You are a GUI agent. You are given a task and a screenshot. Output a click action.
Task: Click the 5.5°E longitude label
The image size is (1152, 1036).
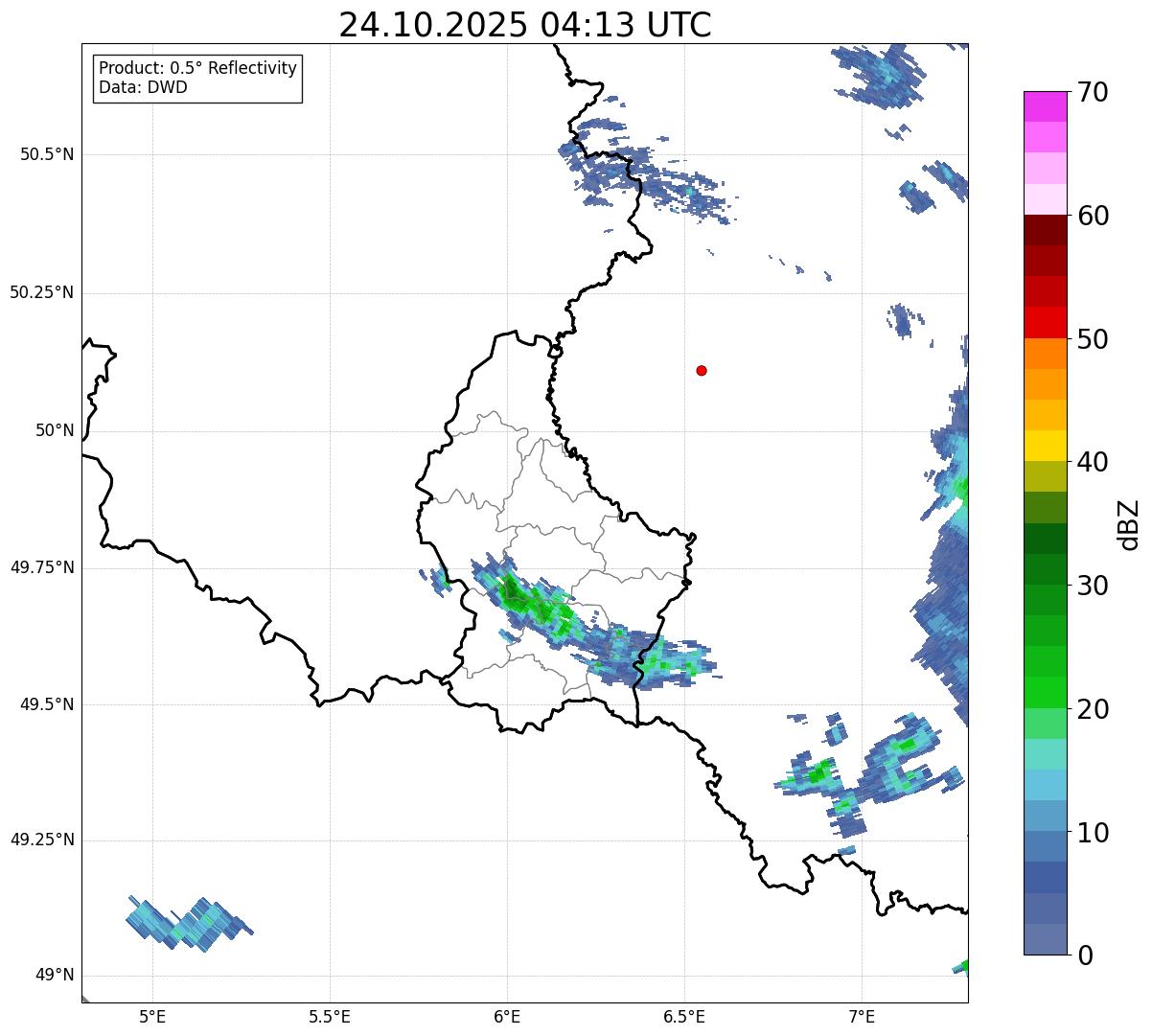pos(330,1016)
